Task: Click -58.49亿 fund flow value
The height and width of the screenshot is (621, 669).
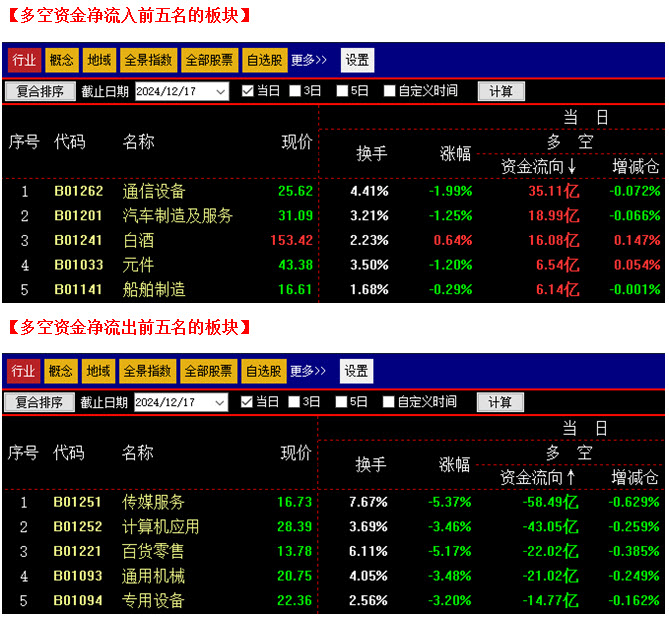Action: pyautogui.click(x=550, y=502)
